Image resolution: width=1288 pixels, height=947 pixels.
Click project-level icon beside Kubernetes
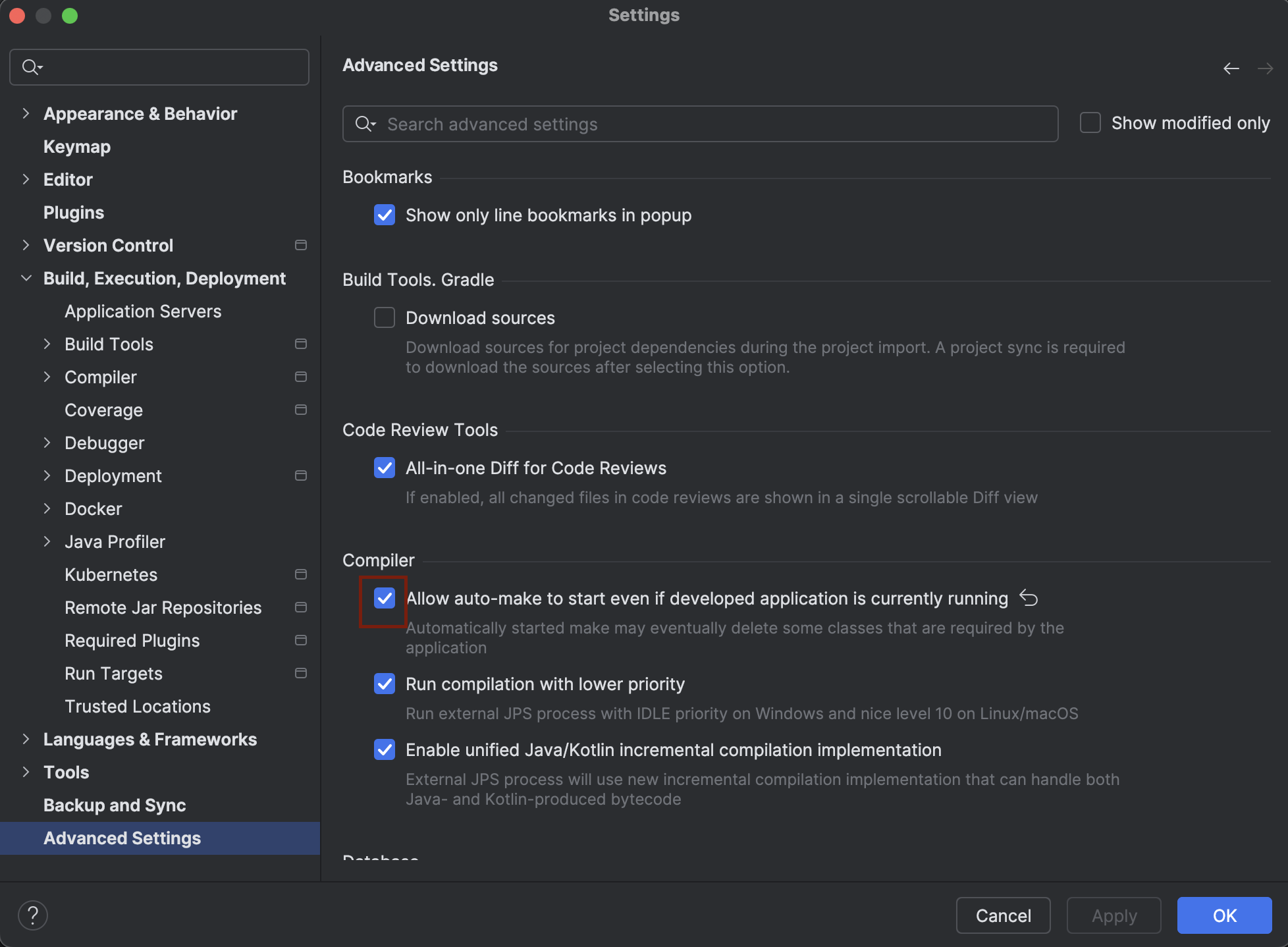click(x=301, y=574)
